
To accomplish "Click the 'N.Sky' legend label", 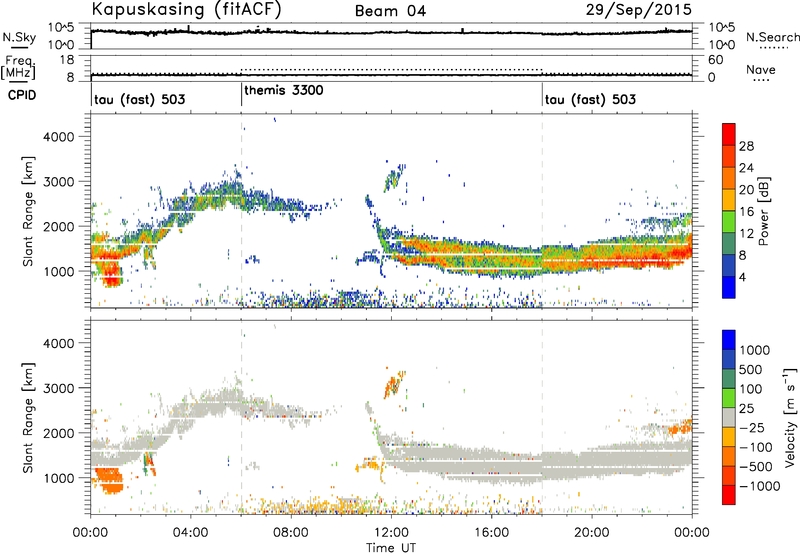I will click(x=19, y=37).
